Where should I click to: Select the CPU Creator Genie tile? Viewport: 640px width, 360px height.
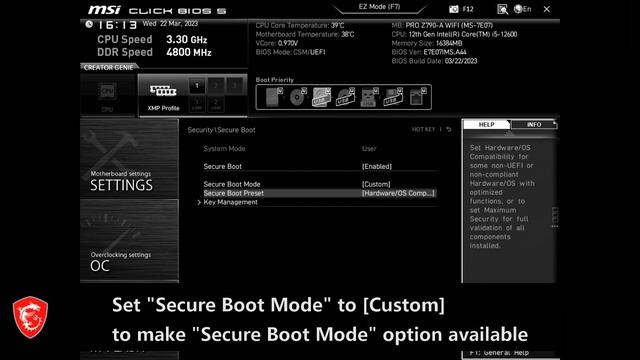click(107, 96)
